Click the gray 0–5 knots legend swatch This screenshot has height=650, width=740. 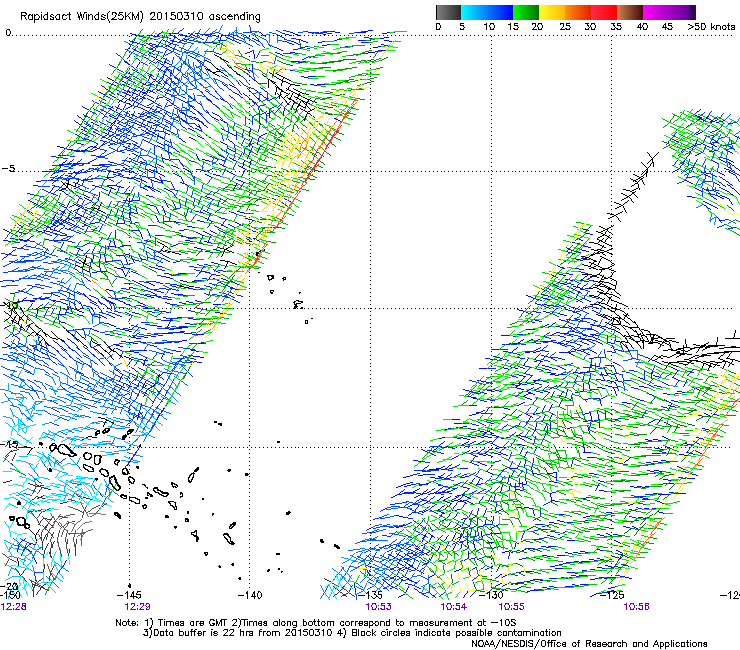pos(448,12)
